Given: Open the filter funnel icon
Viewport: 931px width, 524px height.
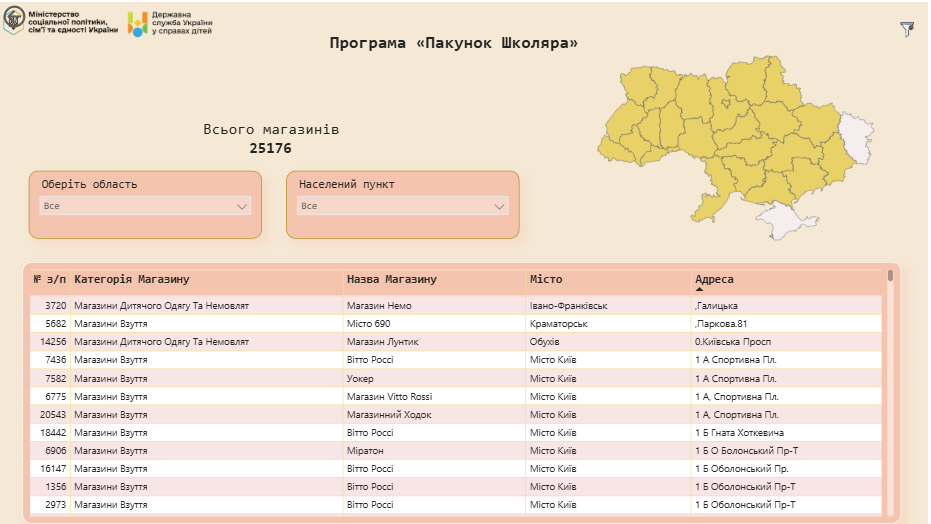Looking at the screenshot, I should pos(907,30).
